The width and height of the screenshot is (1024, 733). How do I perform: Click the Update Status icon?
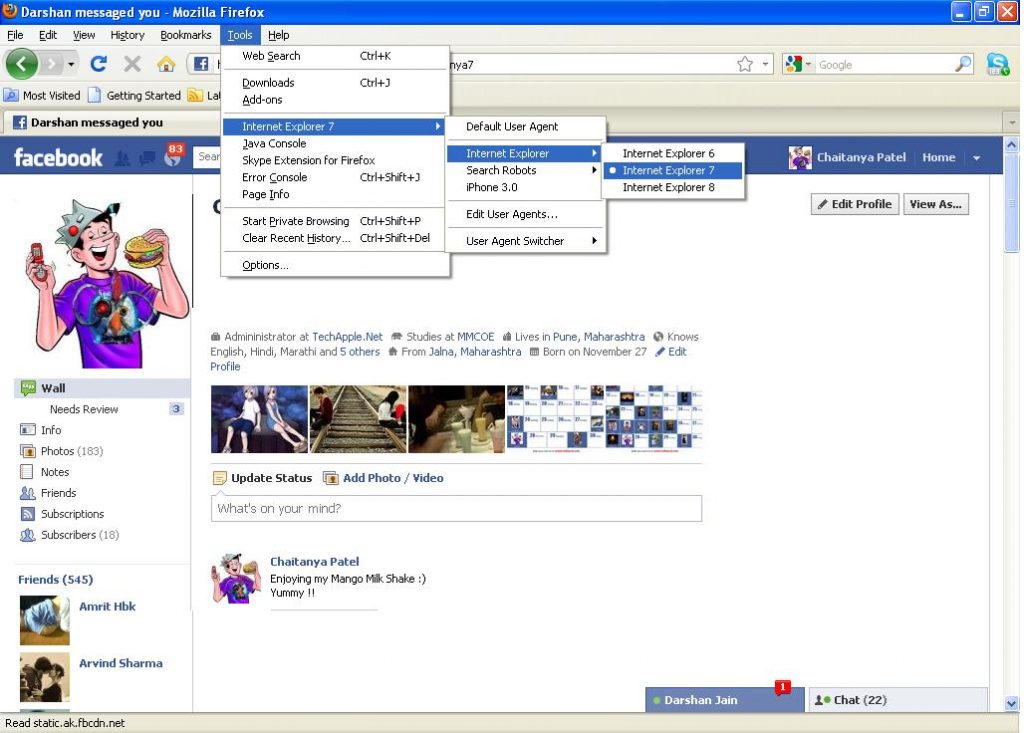point(219,478)
